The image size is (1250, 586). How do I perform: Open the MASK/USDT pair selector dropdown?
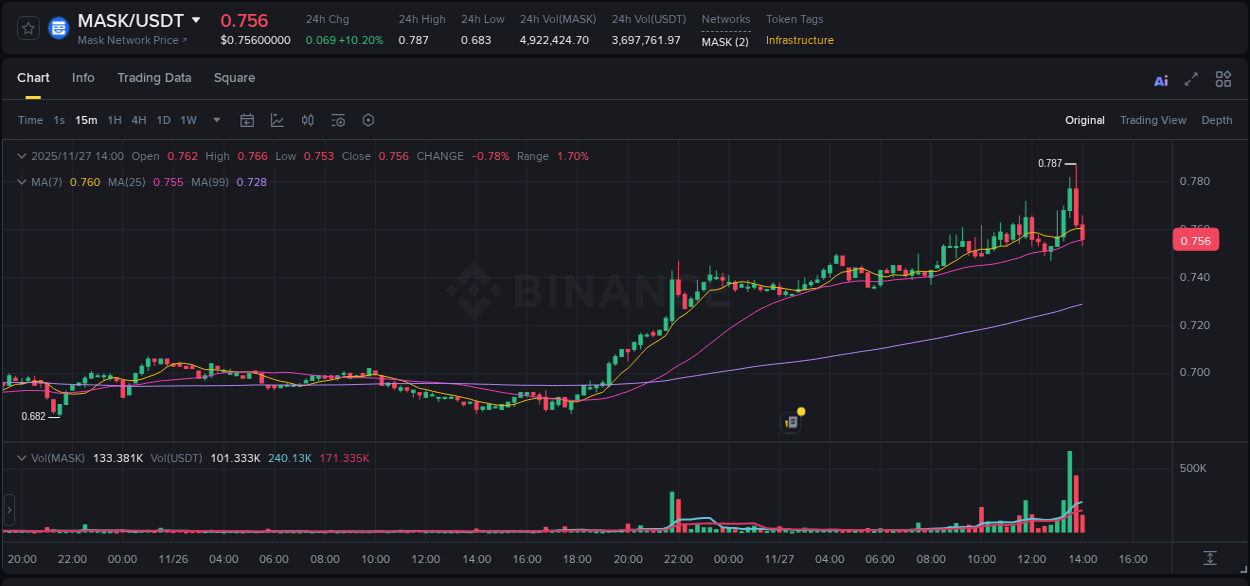tap(197, 20)
